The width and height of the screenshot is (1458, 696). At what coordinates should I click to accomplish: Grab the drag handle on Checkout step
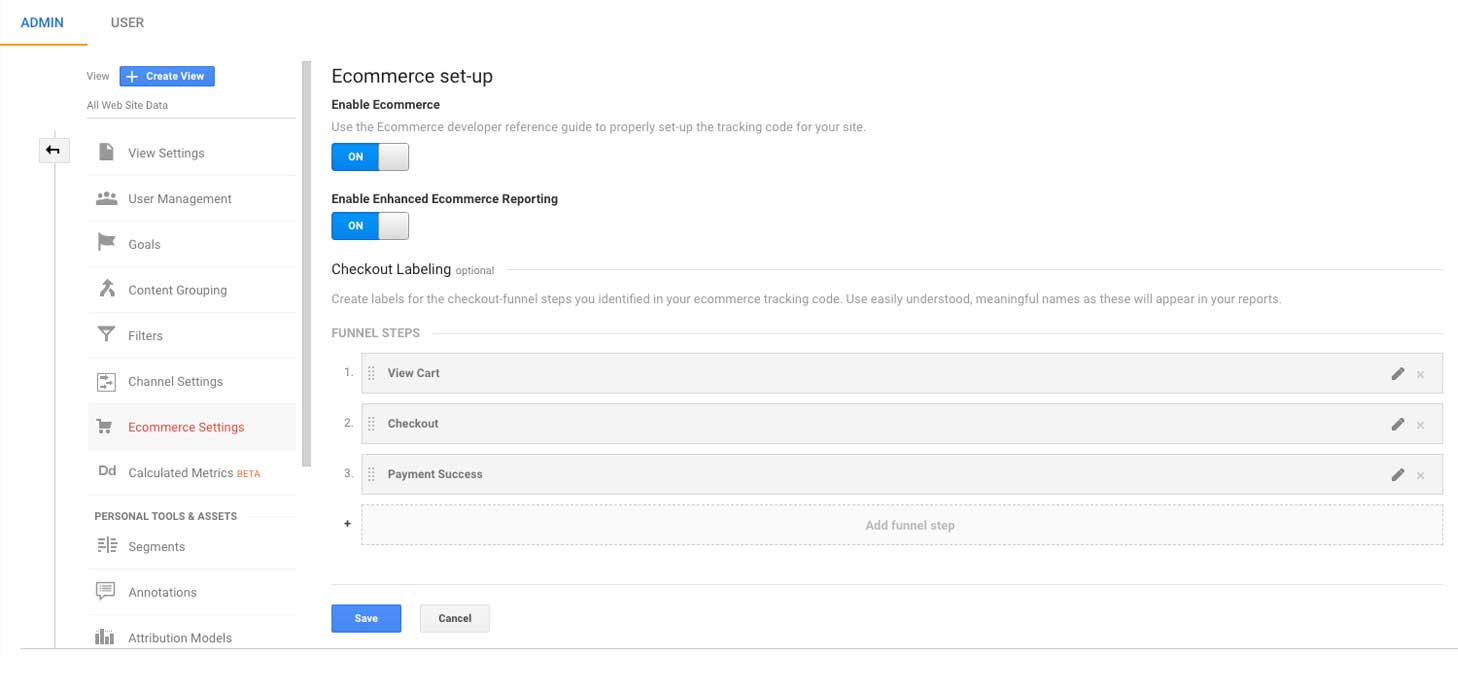pos(371,424)
